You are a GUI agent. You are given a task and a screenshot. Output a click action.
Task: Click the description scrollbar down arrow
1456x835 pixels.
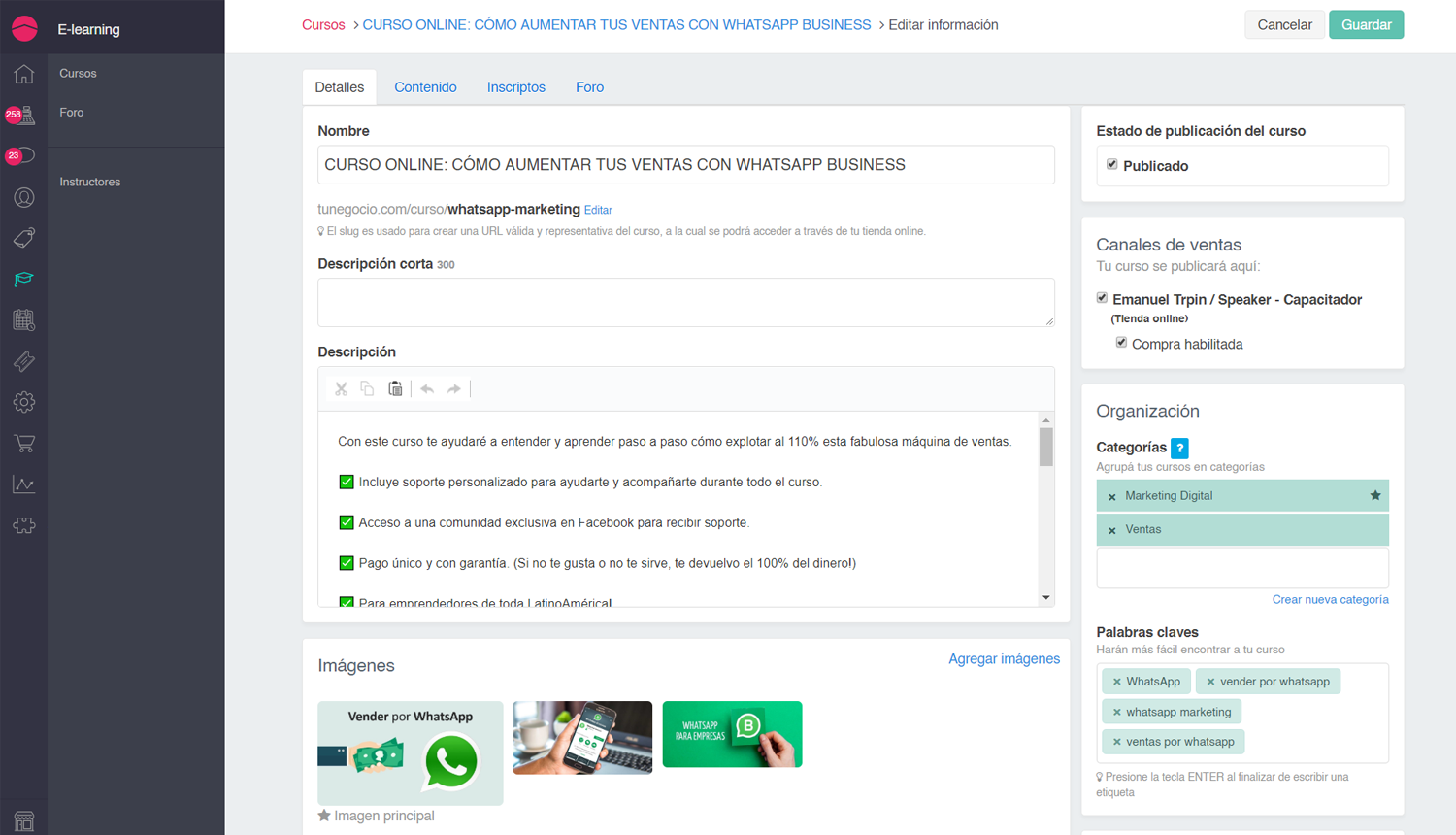[1045, 598]
